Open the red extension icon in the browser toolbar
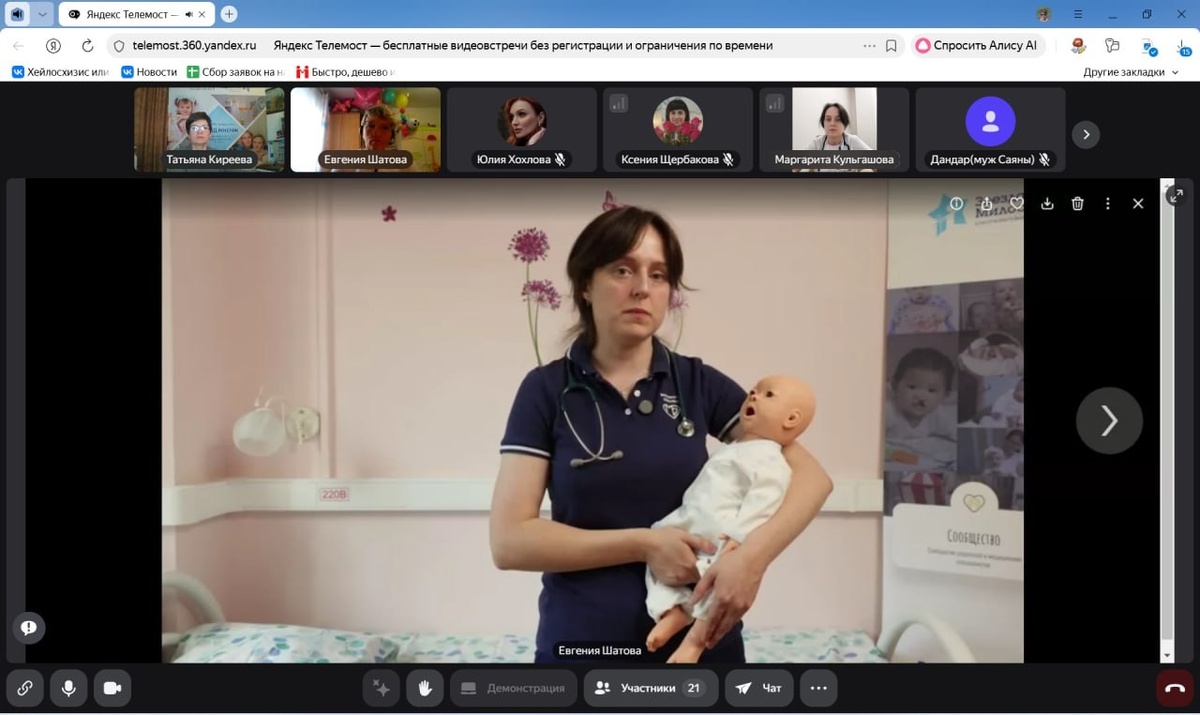 coord(1078,45)
